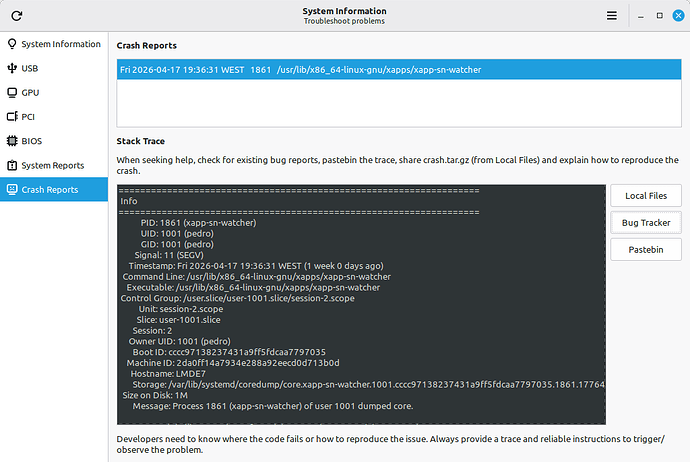
Task: Go to the System Reports page
Action: [x=53, y=165]
